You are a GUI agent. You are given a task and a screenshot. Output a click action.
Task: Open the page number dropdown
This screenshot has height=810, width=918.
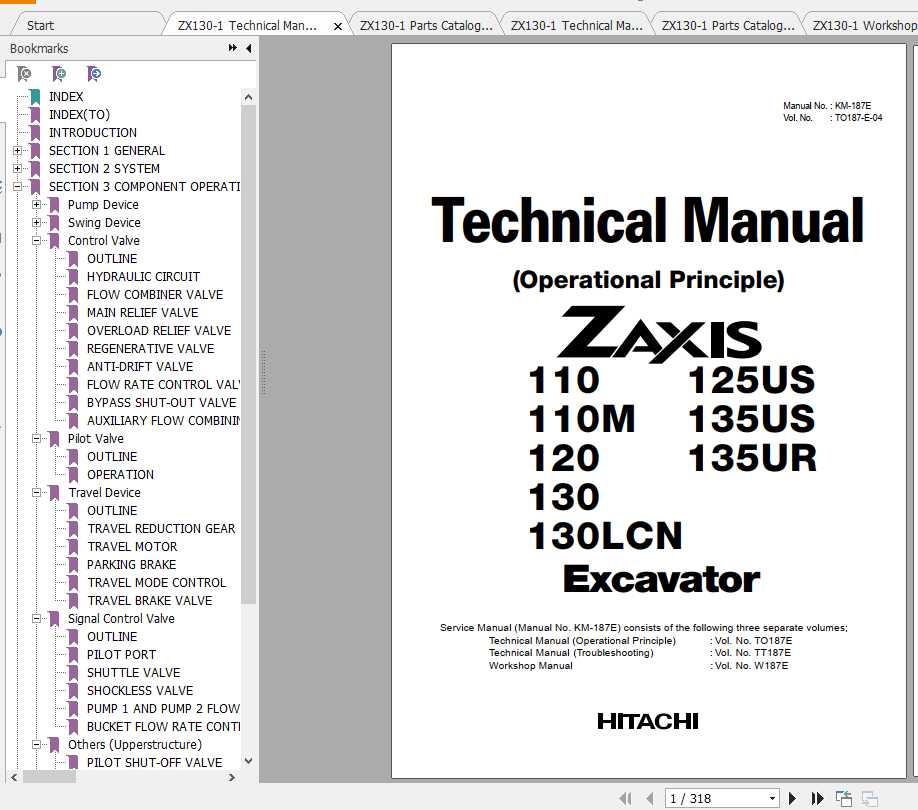tap(771, 797)
